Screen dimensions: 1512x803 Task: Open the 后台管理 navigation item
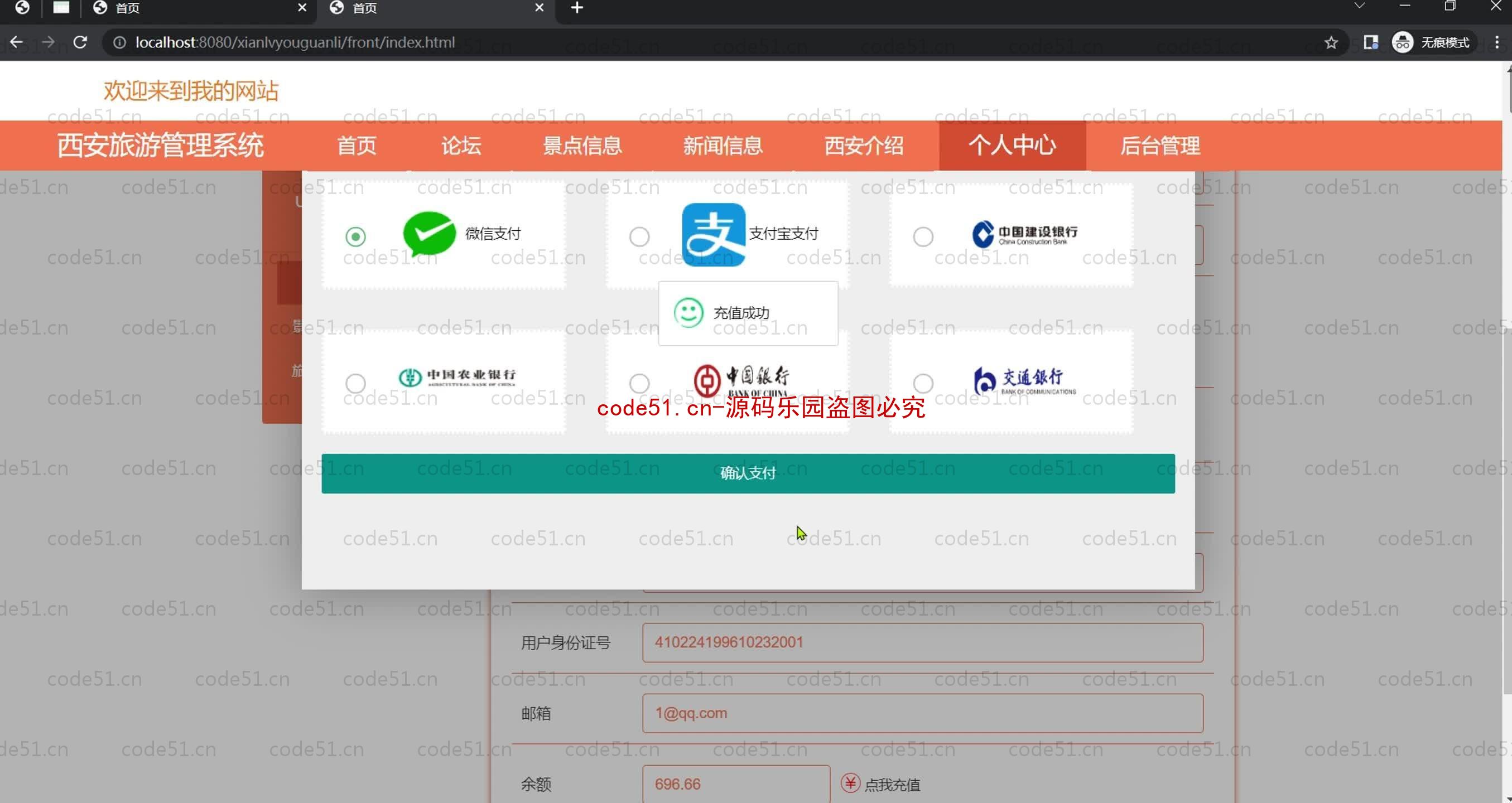1160,146
